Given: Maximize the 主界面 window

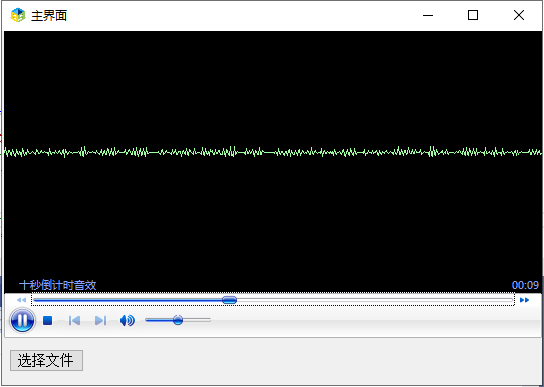Looking at the screenshot, I should [473, 15].
